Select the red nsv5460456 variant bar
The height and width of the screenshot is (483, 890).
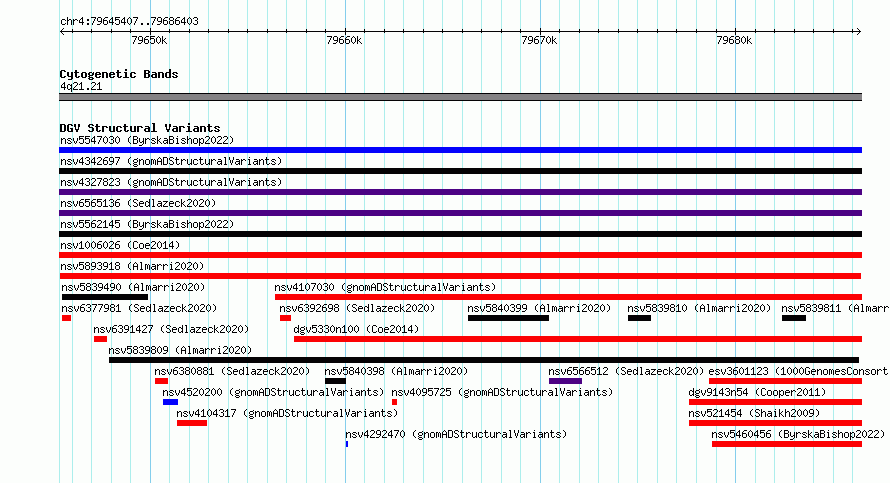pos(787,444)
